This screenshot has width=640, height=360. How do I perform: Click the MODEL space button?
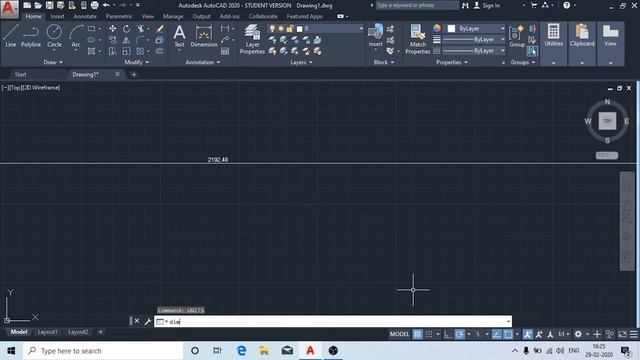(399, 334)
